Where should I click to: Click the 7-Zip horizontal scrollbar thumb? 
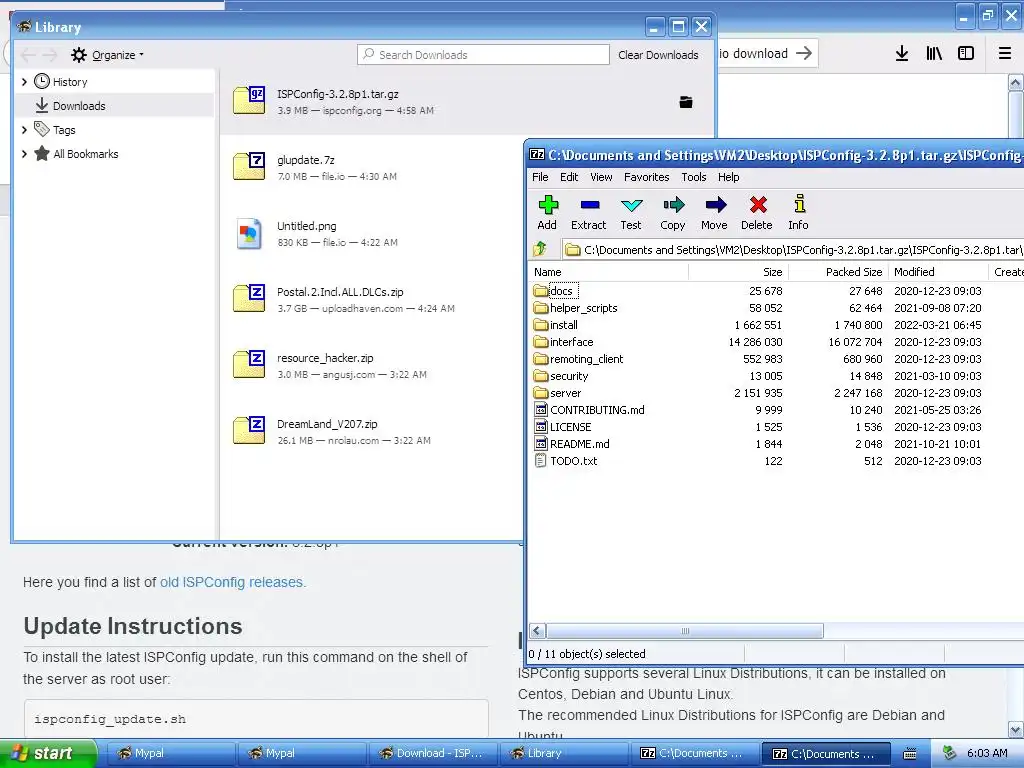click(685, 631)
